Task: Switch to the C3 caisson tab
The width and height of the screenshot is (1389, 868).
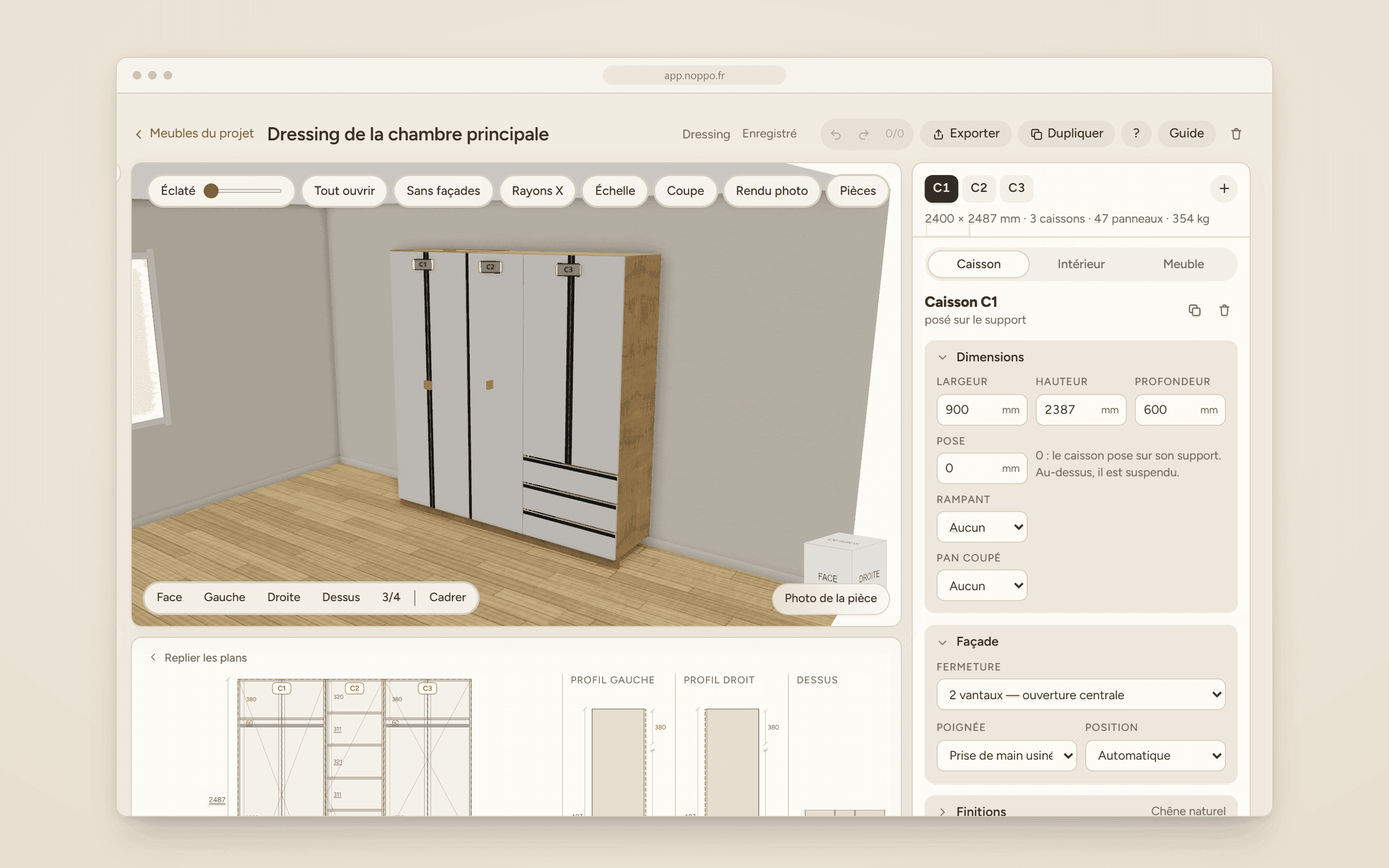Action: 1017,188
